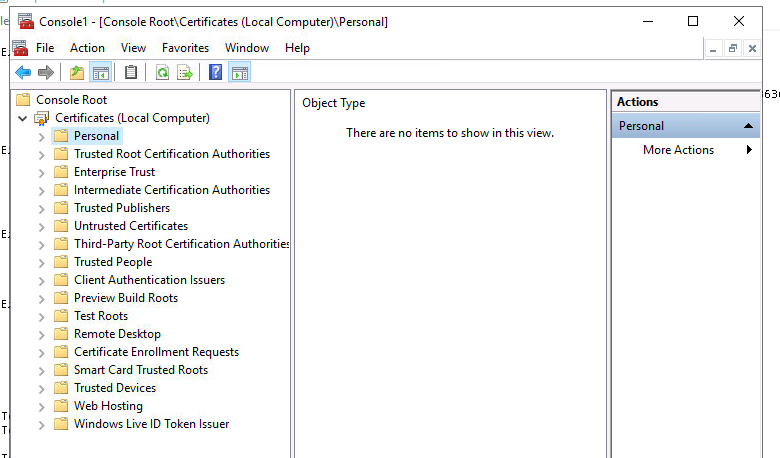Open Help via blue question mark icon
The image size is (780, 458).
point(215,73)
